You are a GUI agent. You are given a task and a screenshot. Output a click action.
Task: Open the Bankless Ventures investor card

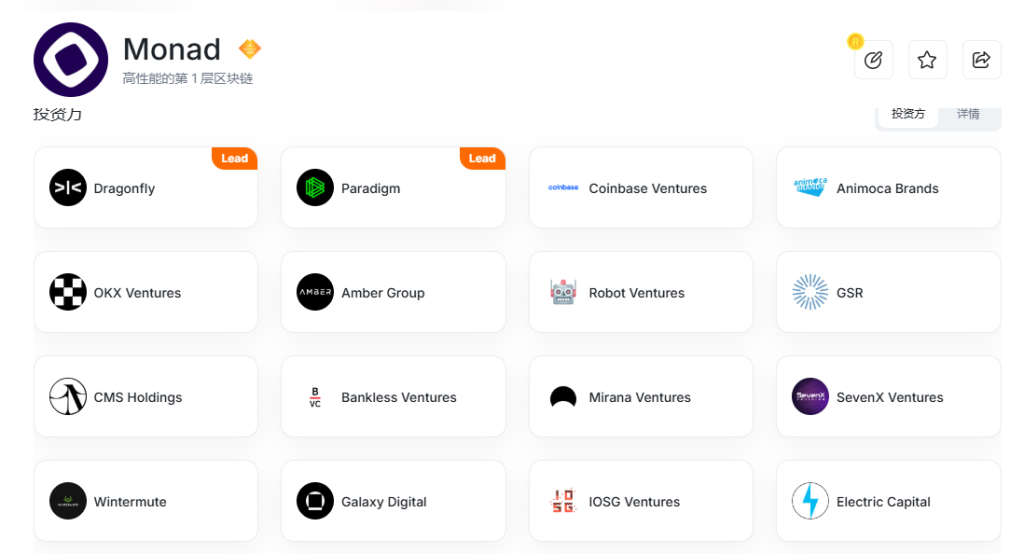[x=398, y=397]
